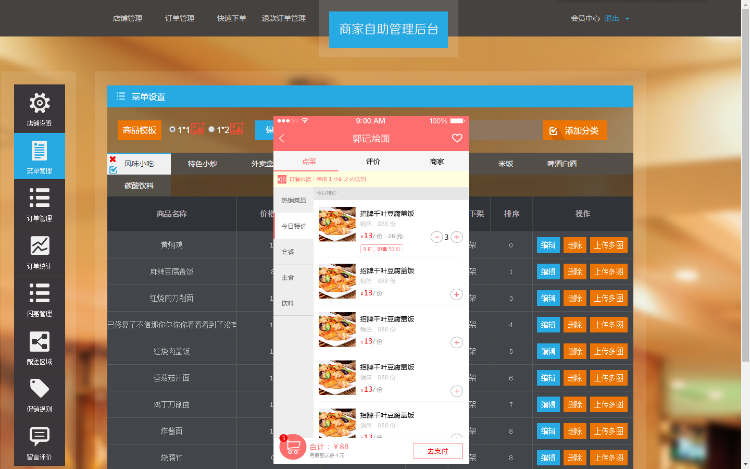The height and width of the screenshot is (469, 750).
Task: Tap the plus button on second dish
Action: pyautogui.click(x=456, y=294)
